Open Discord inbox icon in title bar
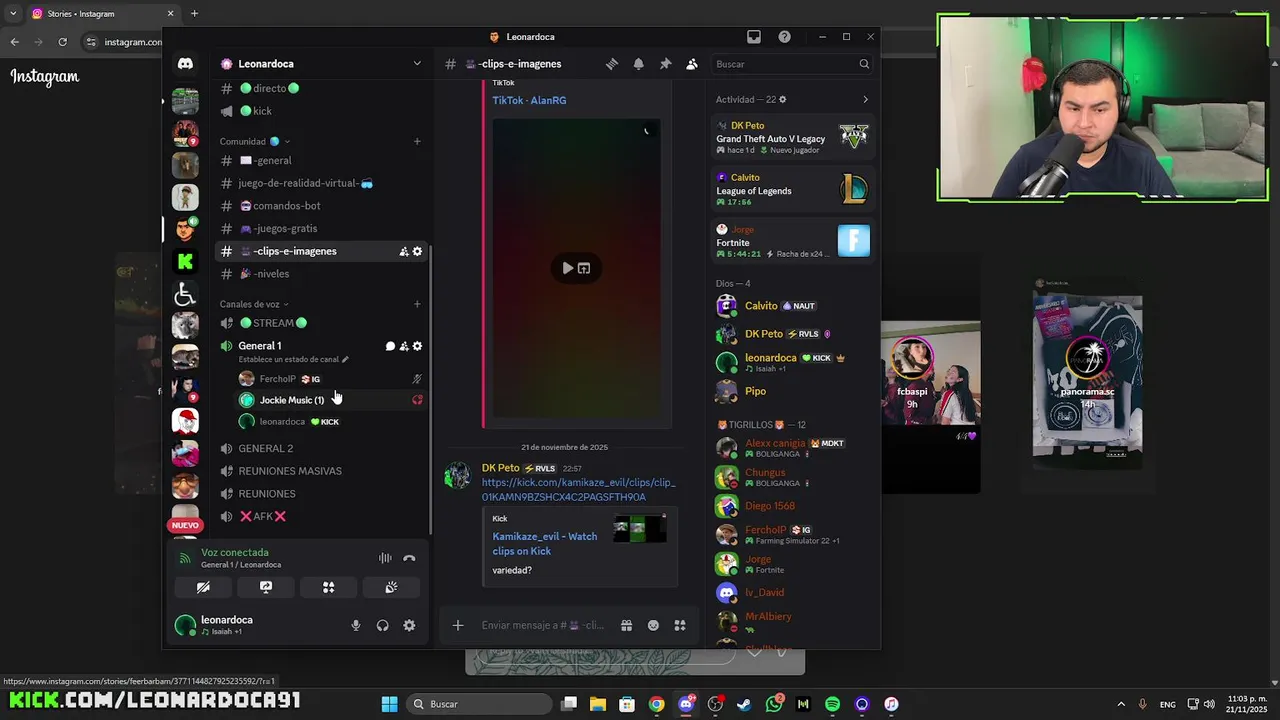The image size is (1280, 720). click(x=754, y=37)
